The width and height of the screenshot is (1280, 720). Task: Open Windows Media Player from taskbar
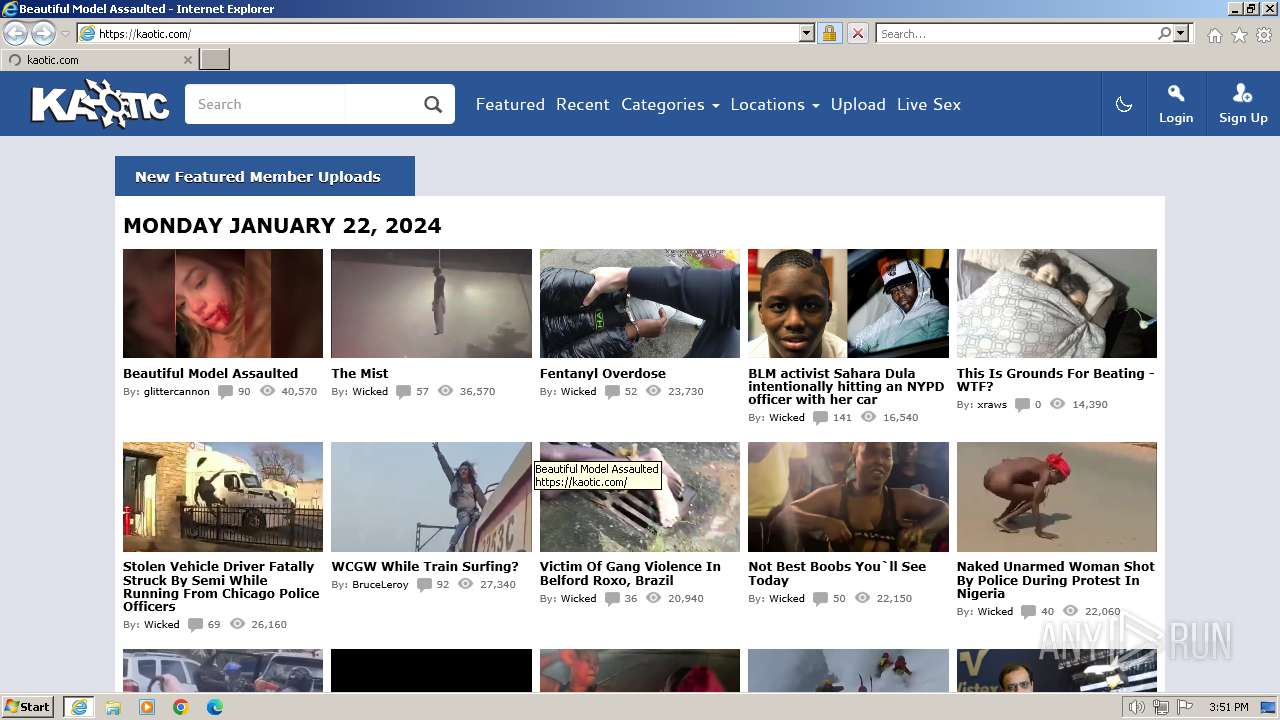(x=147, y=707)
